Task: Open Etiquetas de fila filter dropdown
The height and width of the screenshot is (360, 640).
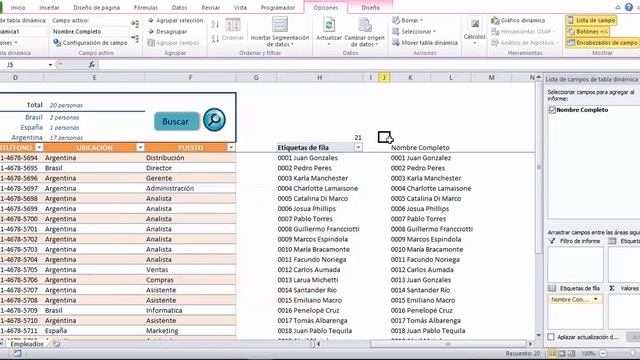Action: pos(358,147)
